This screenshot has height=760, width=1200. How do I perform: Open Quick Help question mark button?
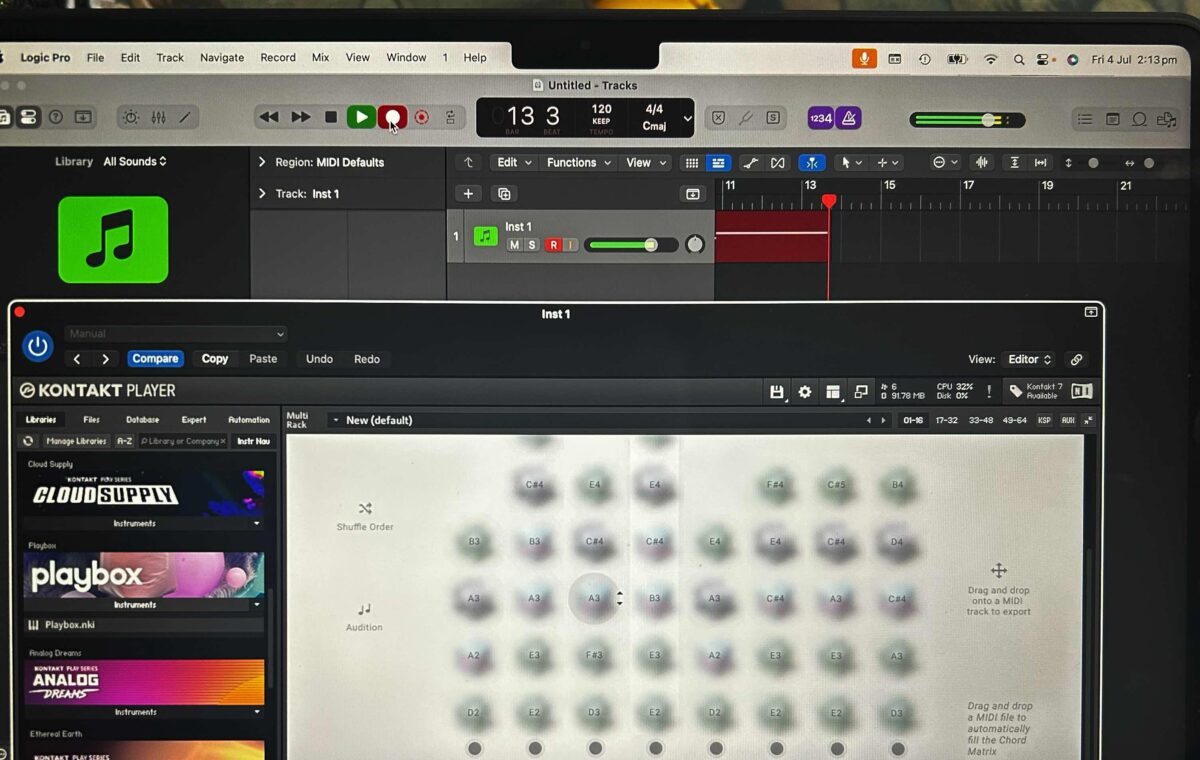click(56, 117)
